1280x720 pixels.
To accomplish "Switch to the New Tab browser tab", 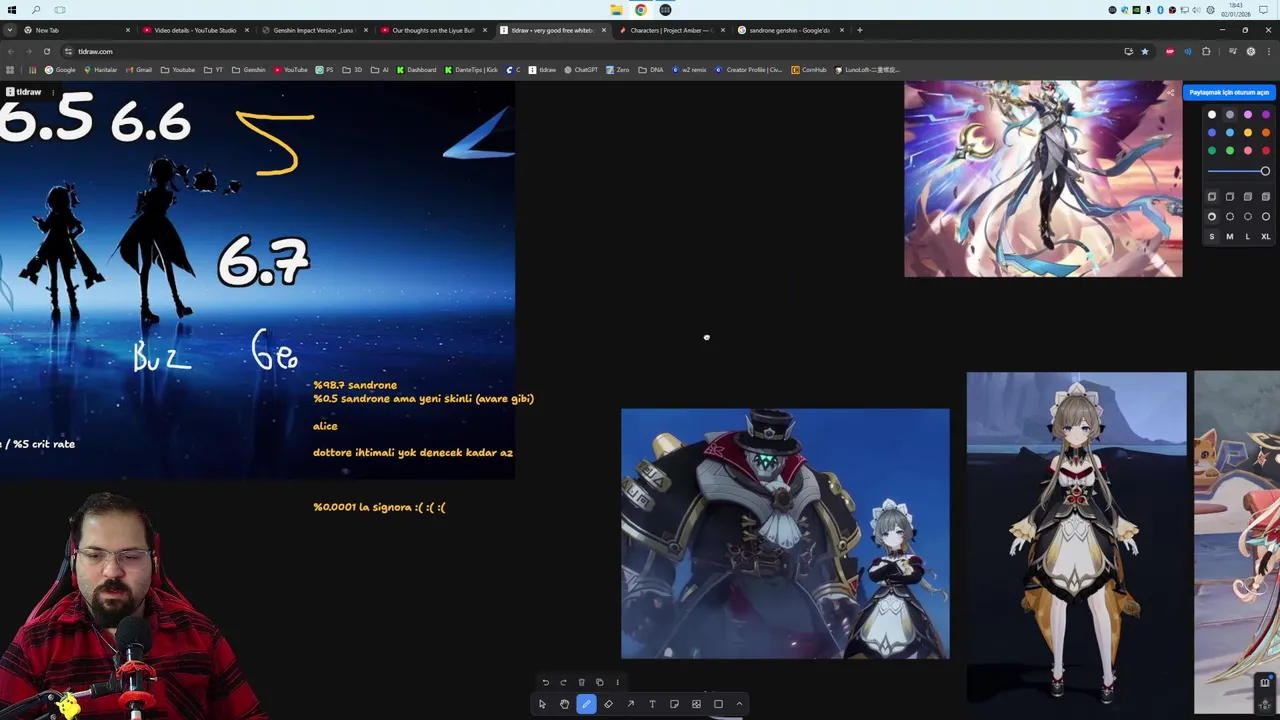I will coord(77,30).
